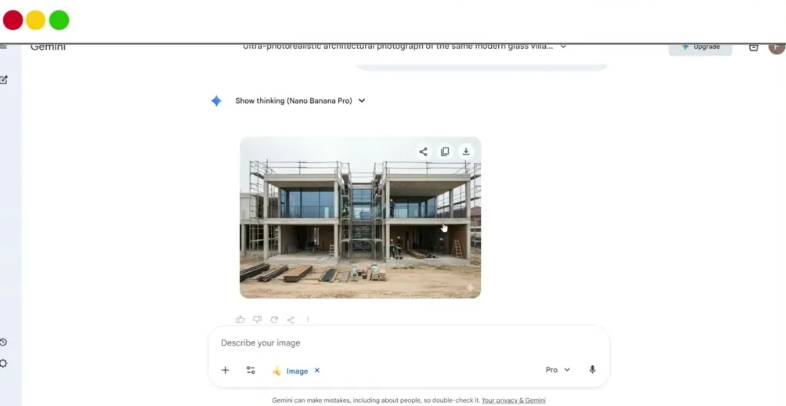786x406 pixels.
Task: Remove the Image tool chip
Action: tap(317, 371)
